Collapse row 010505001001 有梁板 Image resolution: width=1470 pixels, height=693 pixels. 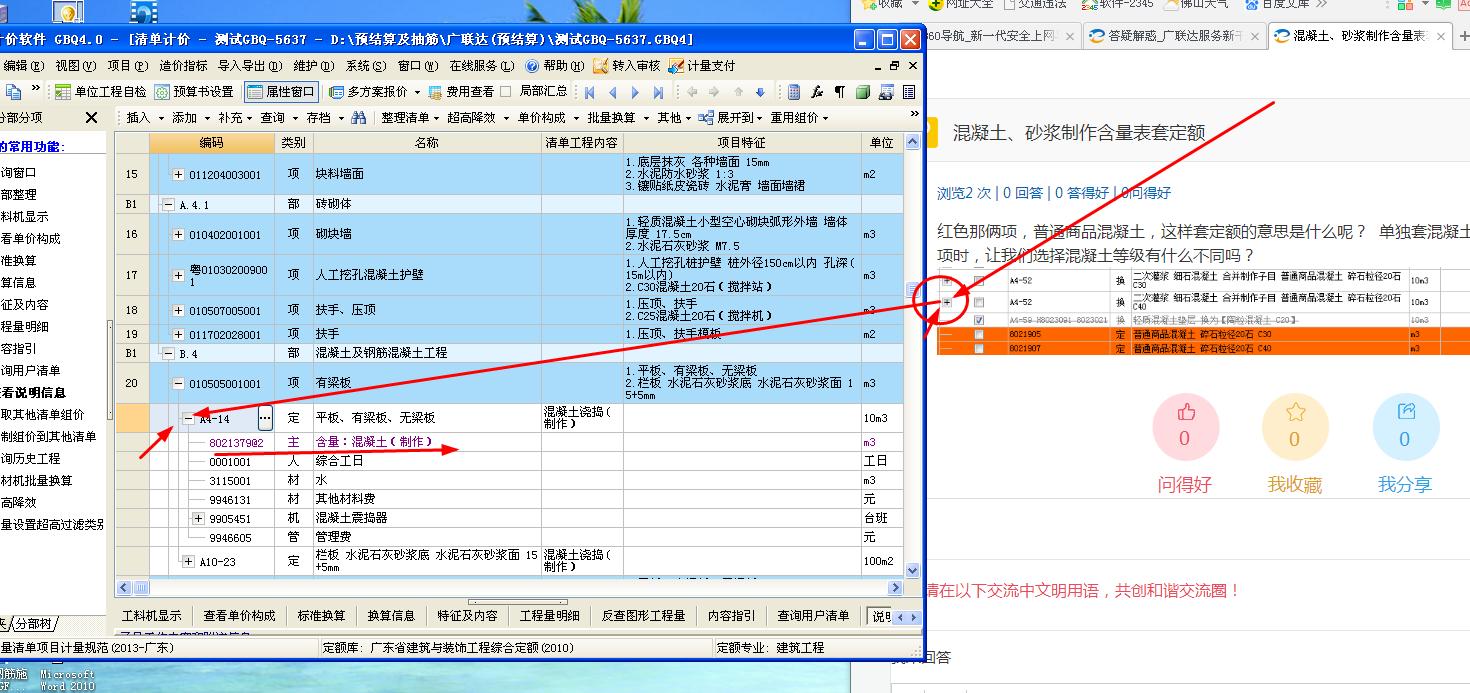click(178, 383)
